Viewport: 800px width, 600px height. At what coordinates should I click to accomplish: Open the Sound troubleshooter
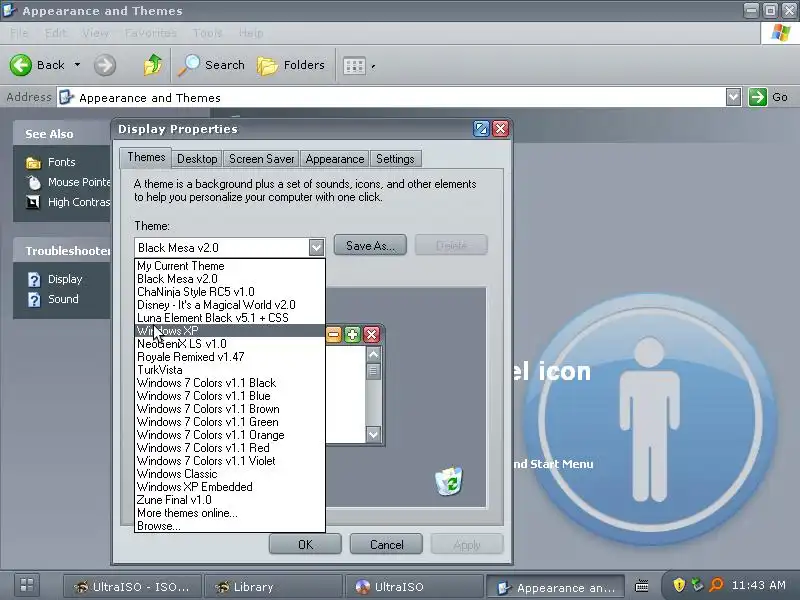pyautogui.click(x=63, y=299)
